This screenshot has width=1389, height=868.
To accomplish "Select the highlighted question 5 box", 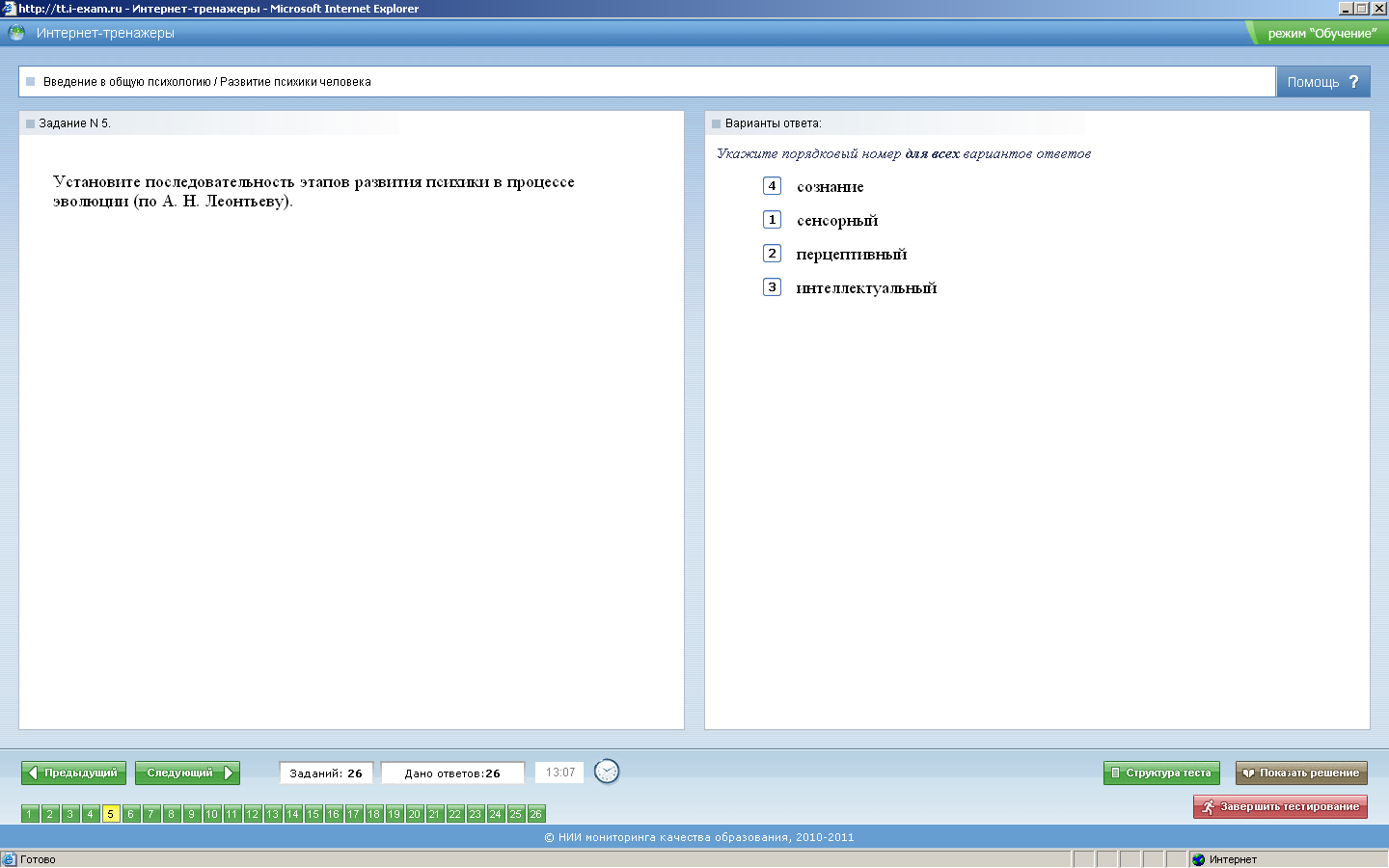I will tap(111, 814).
